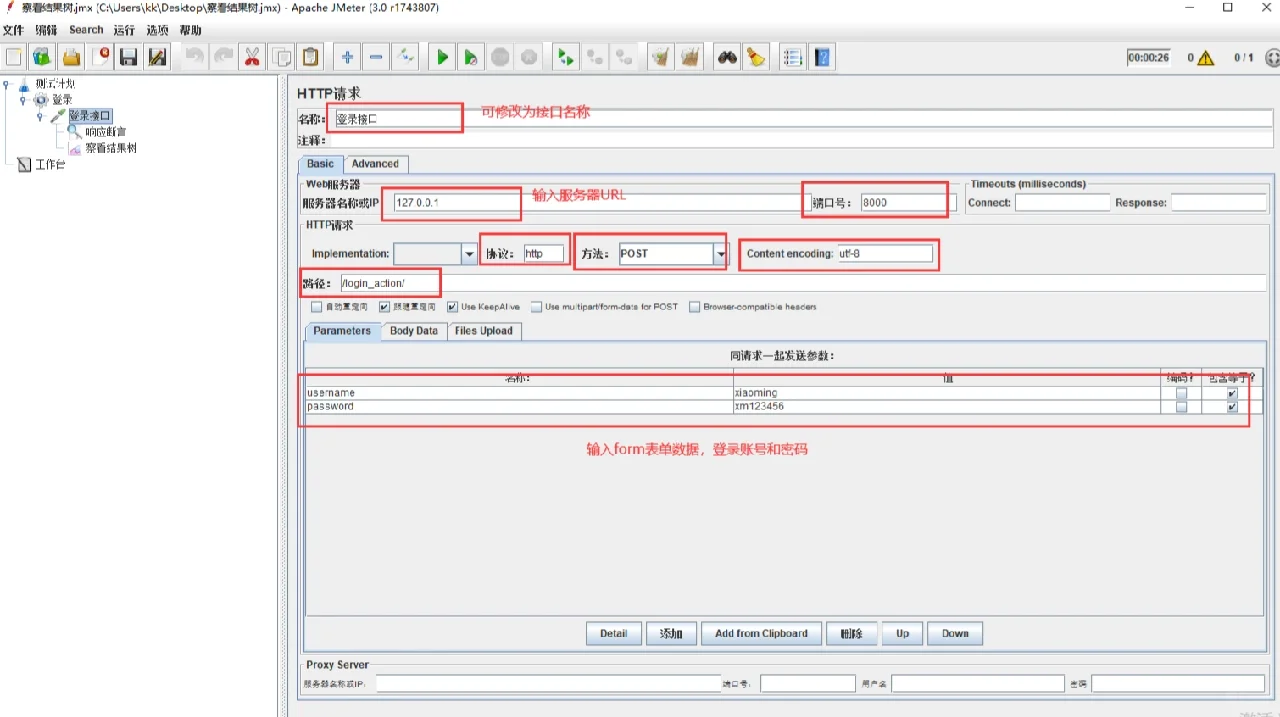Toggle include-equals checkbox in username row
Viewport: 1280px width, 717px height.
(1232, 394)
